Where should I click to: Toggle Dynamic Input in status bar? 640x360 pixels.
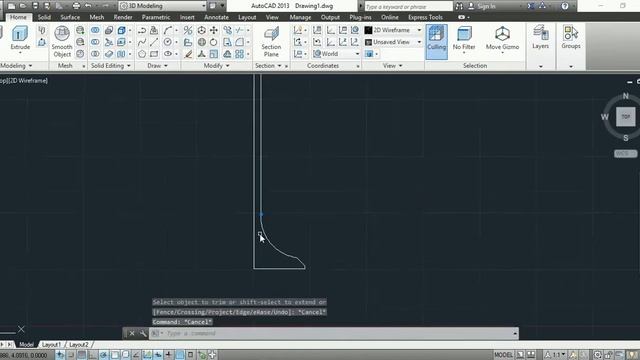(x=158, y=355)
